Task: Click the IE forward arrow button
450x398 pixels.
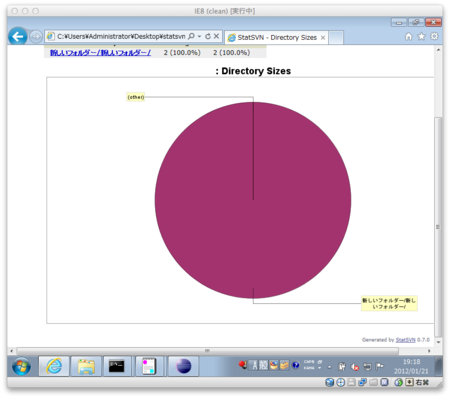Action: (36, 36)
